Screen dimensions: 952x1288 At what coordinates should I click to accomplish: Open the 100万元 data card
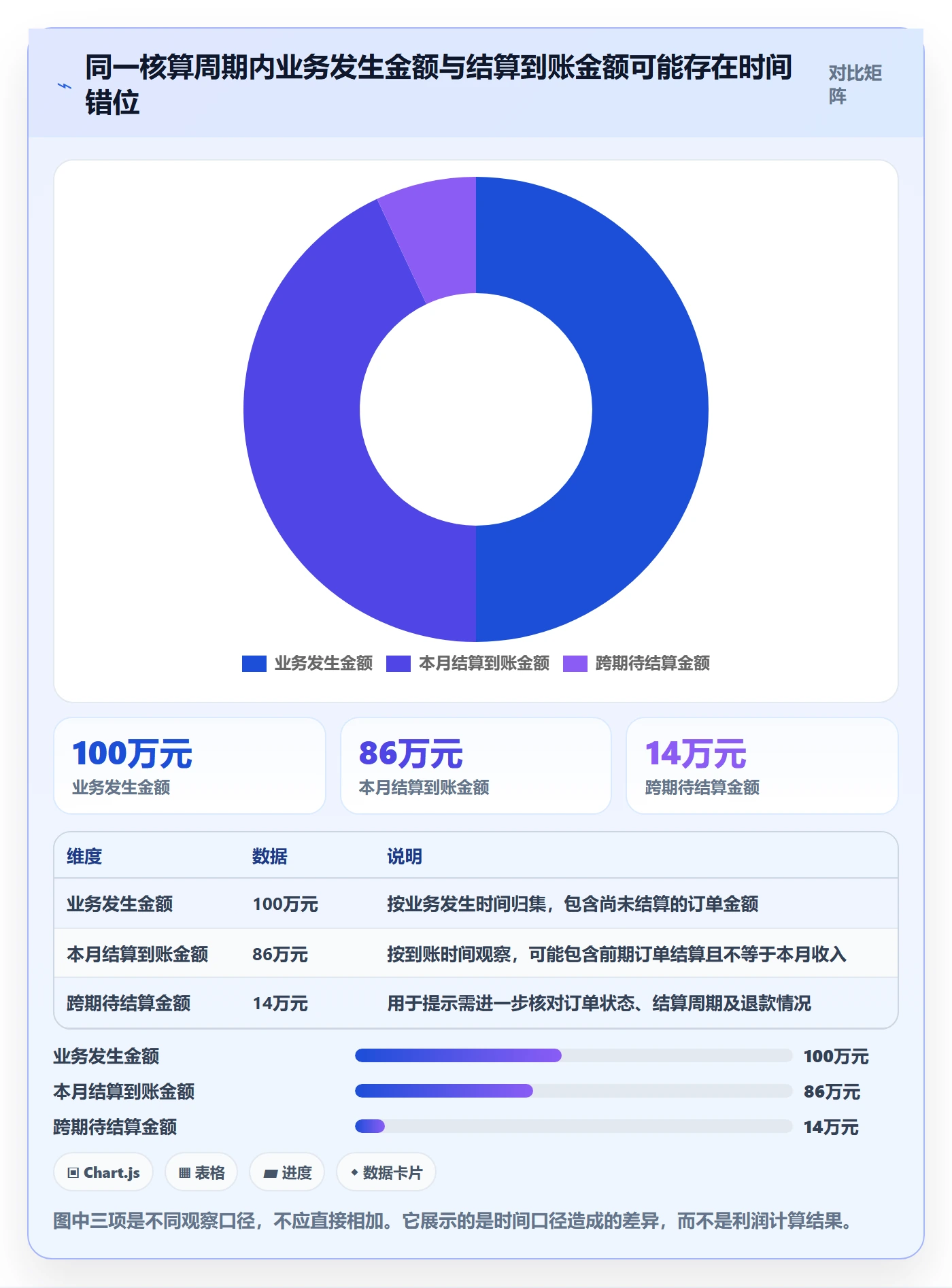coord(190,766)
